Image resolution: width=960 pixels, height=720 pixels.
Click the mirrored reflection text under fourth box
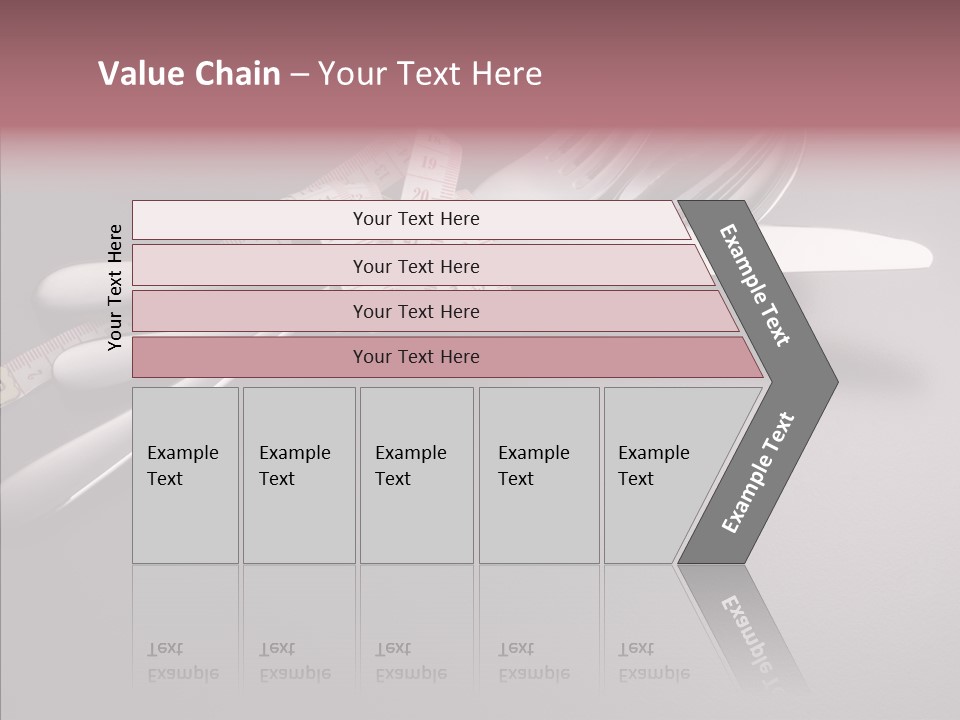tap(534, 662)
